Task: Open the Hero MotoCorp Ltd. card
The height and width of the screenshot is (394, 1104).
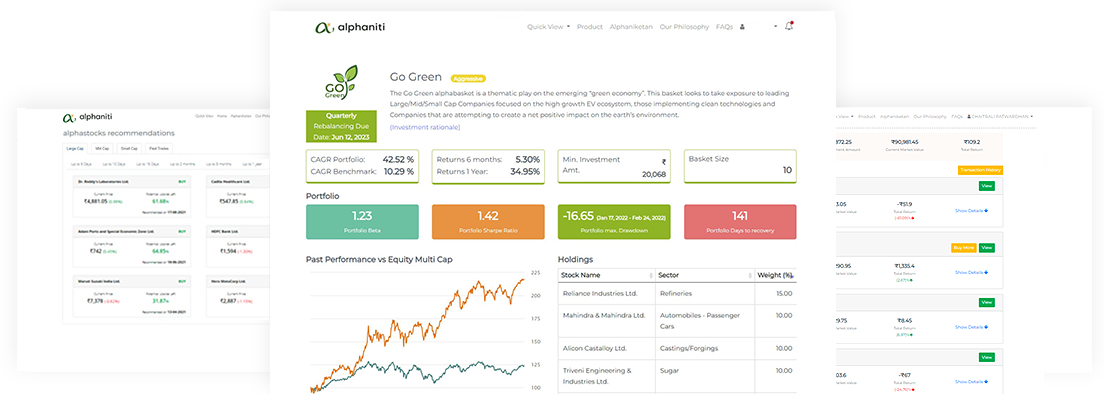Action: point(239,296)
